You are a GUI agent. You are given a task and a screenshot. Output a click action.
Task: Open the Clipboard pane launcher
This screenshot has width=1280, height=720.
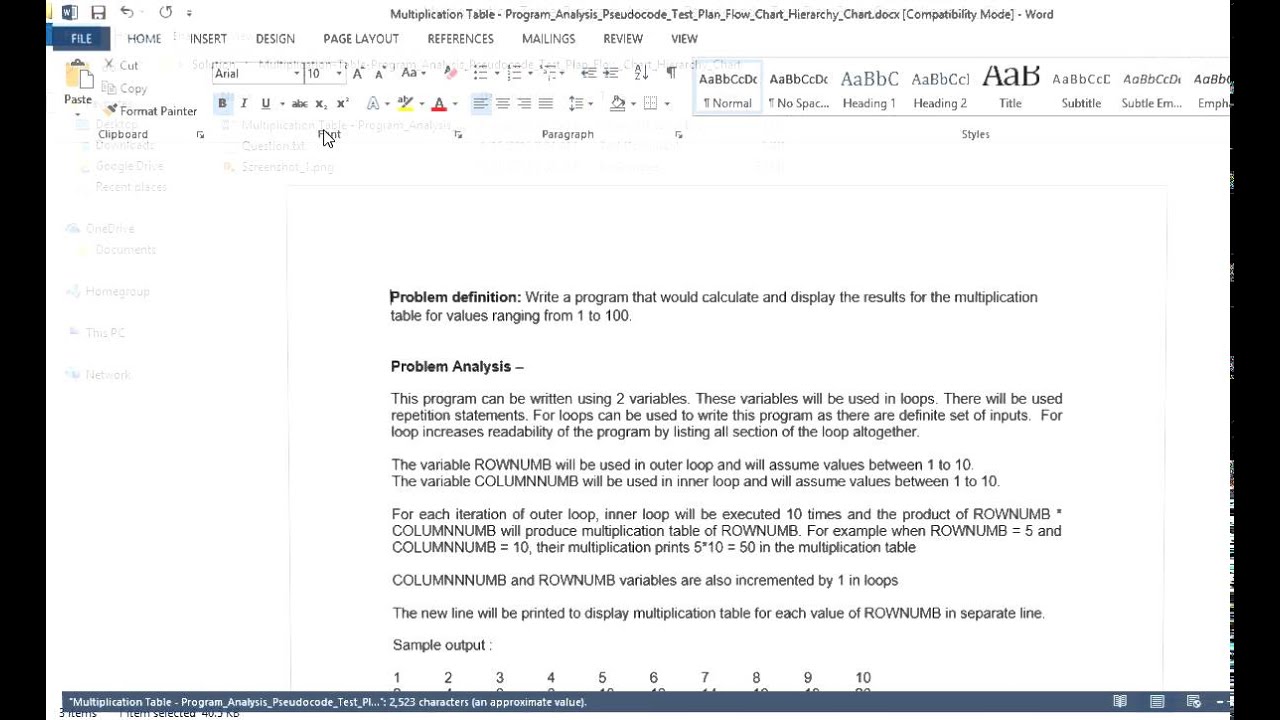[x=200, y=134]
